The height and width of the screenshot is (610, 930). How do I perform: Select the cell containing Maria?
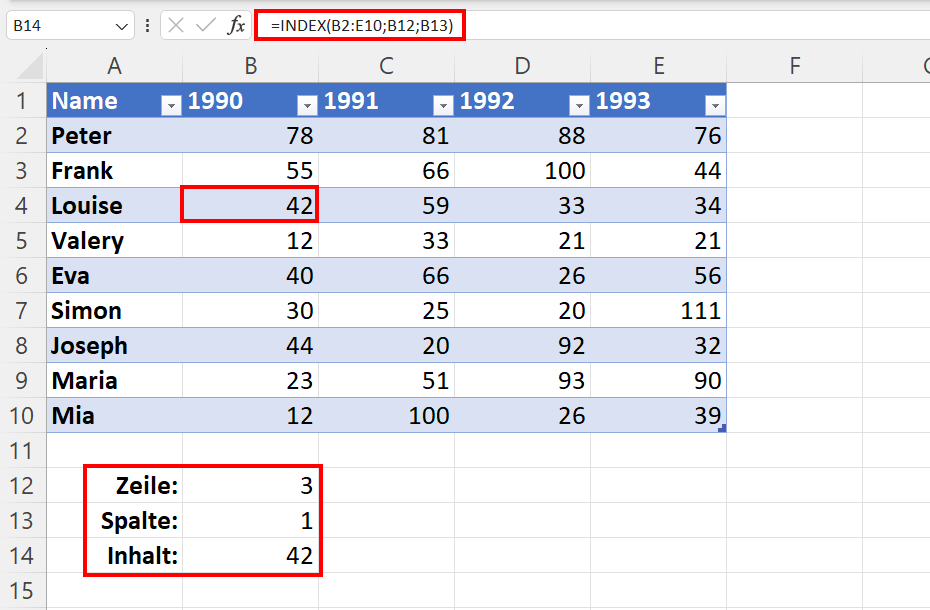[x=114, y=380]
